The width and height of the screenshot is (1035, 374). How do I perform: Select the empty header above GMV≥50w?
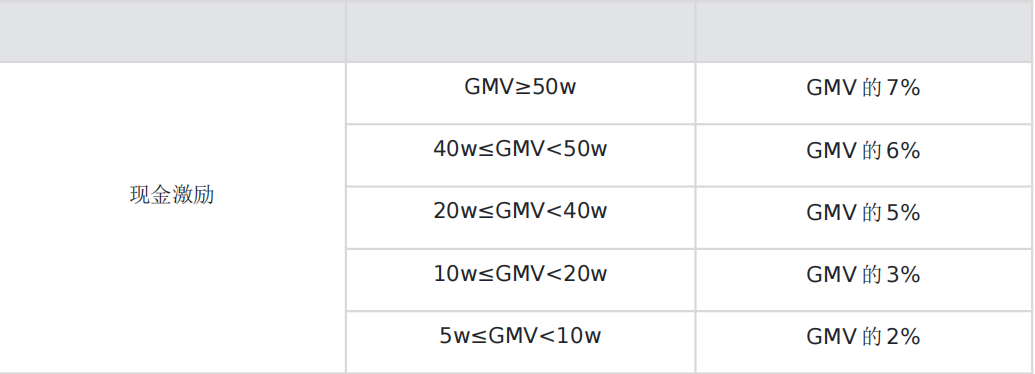click(x=520, y=32)
